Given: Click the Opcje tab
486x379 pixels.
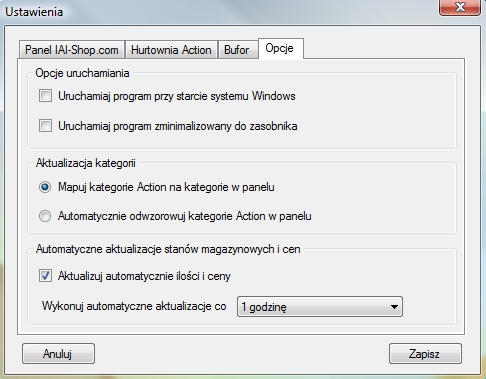Looking at the screenshot, I should pyautogui.click(x=280, y=48).
